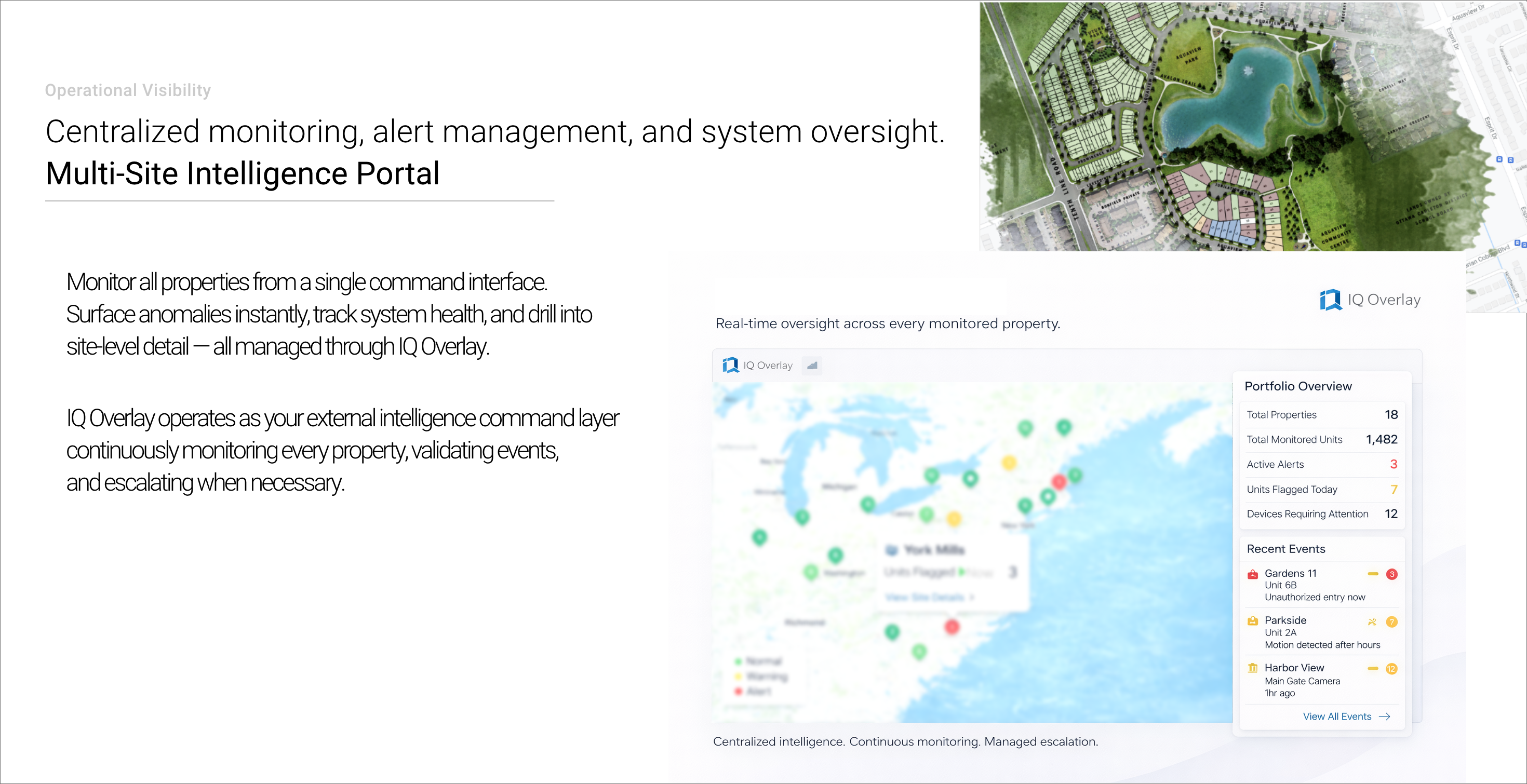This screenshot has height=784, width=1527.
Task: Click the chart icon beside the IQ Overlay header
Action: point(812,366)
